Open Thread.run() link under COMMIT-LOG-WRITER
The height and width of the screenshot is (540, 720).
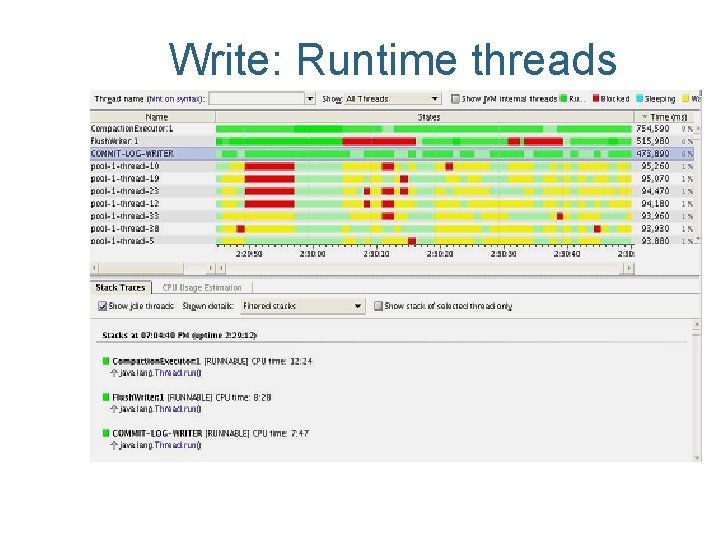178,445
